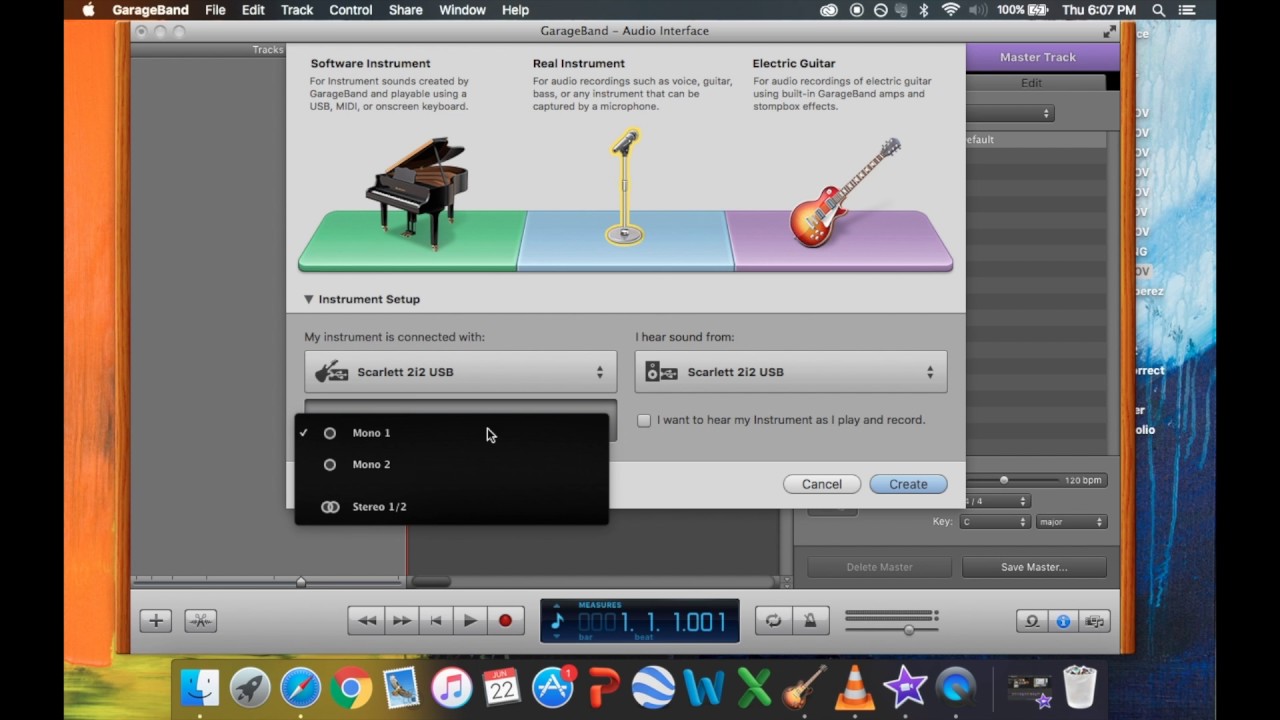1280x720 pixels.
Task: Open the media browser button
Action: tap(1095, 621)
